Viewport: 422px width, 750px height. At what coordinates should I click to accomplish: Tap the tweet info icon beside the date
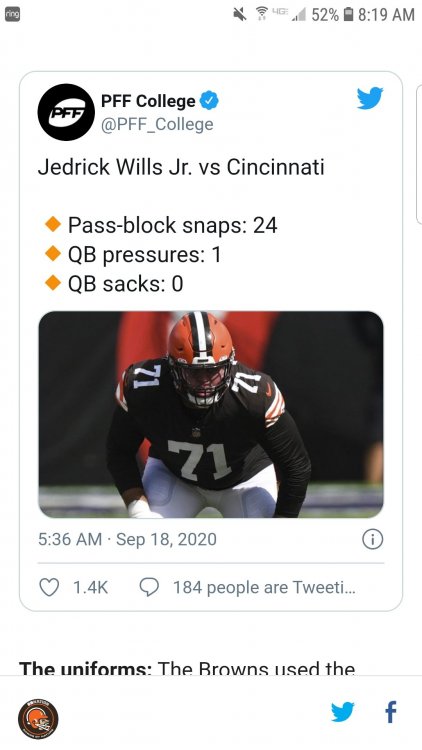[373, 540]
